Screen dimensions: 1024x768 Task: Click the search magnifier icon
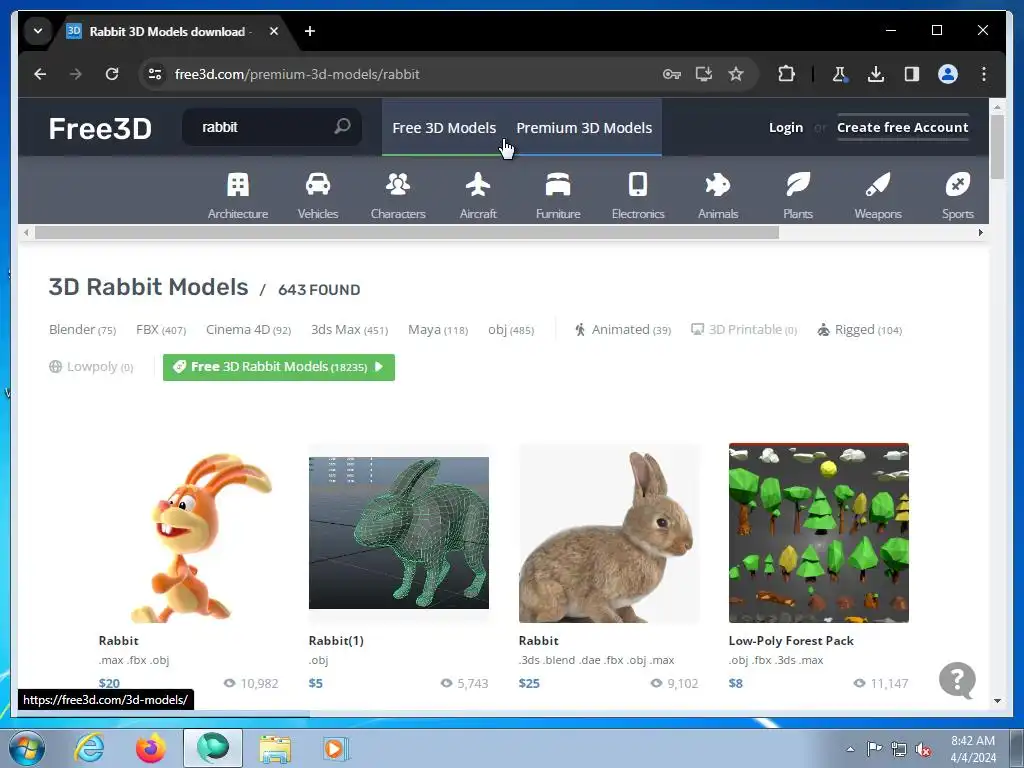tap(342, 126)
